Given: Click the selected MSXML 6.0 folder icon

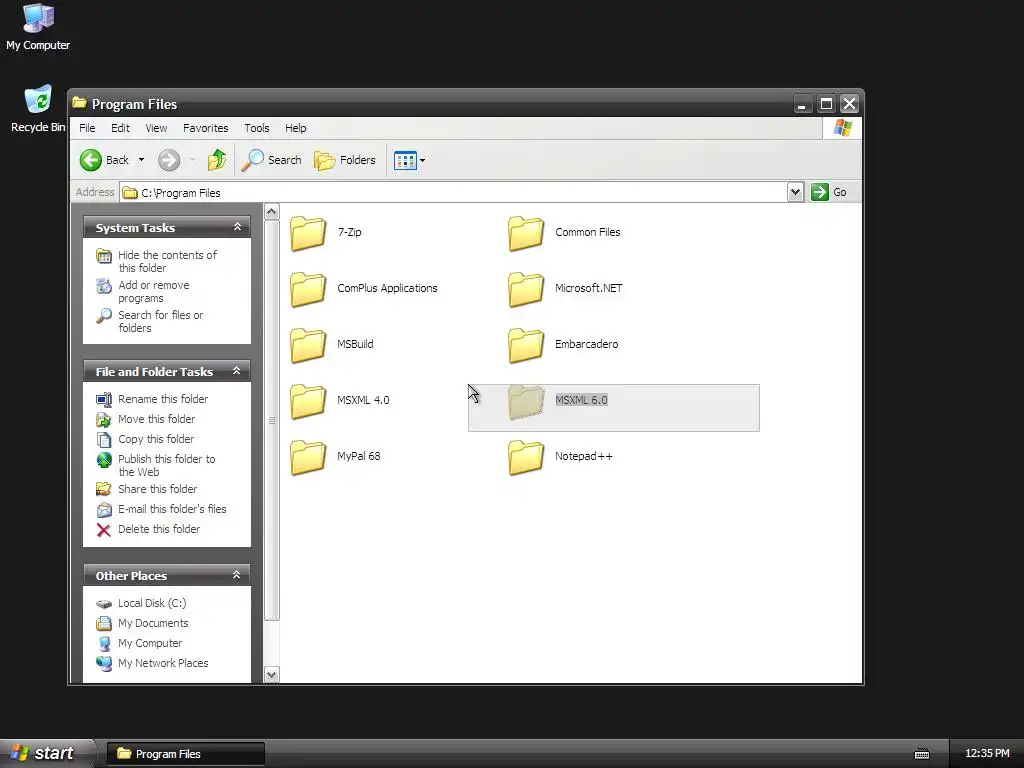Looking at the screenshot, I should (526, 402).
